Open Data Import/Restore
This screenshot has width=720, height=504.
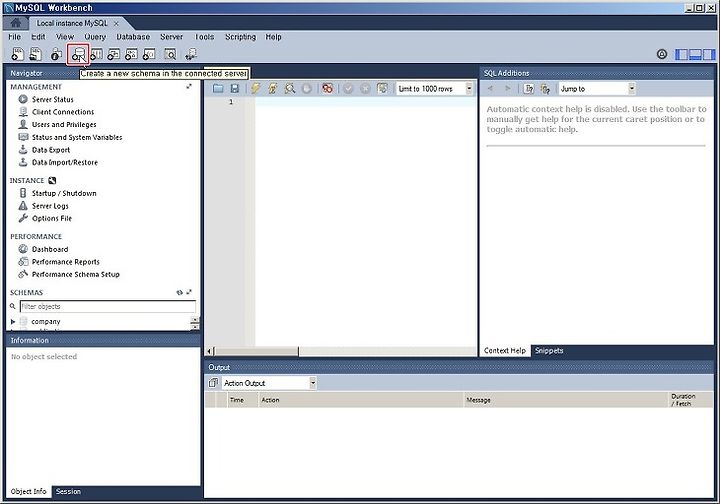click(x=65, y=162)
